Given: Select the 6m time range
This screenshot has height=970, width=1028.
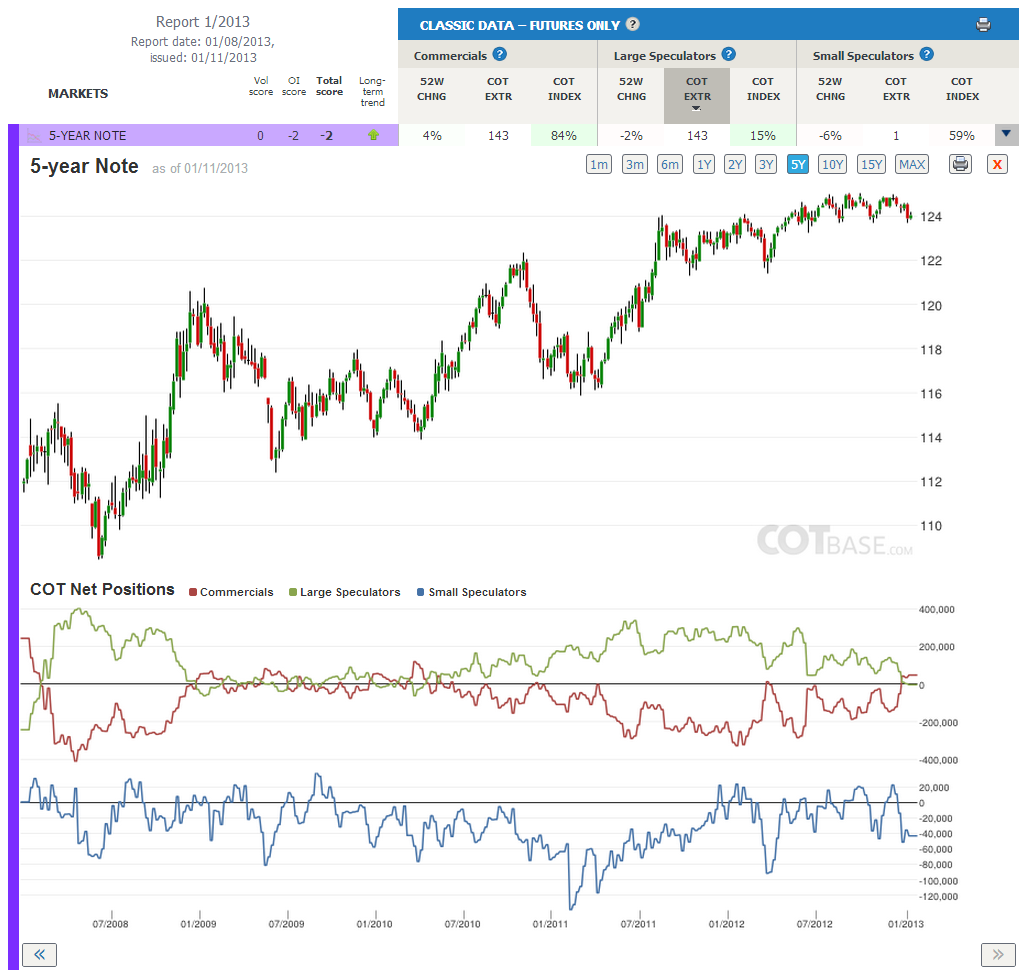Looking at the screenshot, I should pyautogui.click(x=670, y=165).
